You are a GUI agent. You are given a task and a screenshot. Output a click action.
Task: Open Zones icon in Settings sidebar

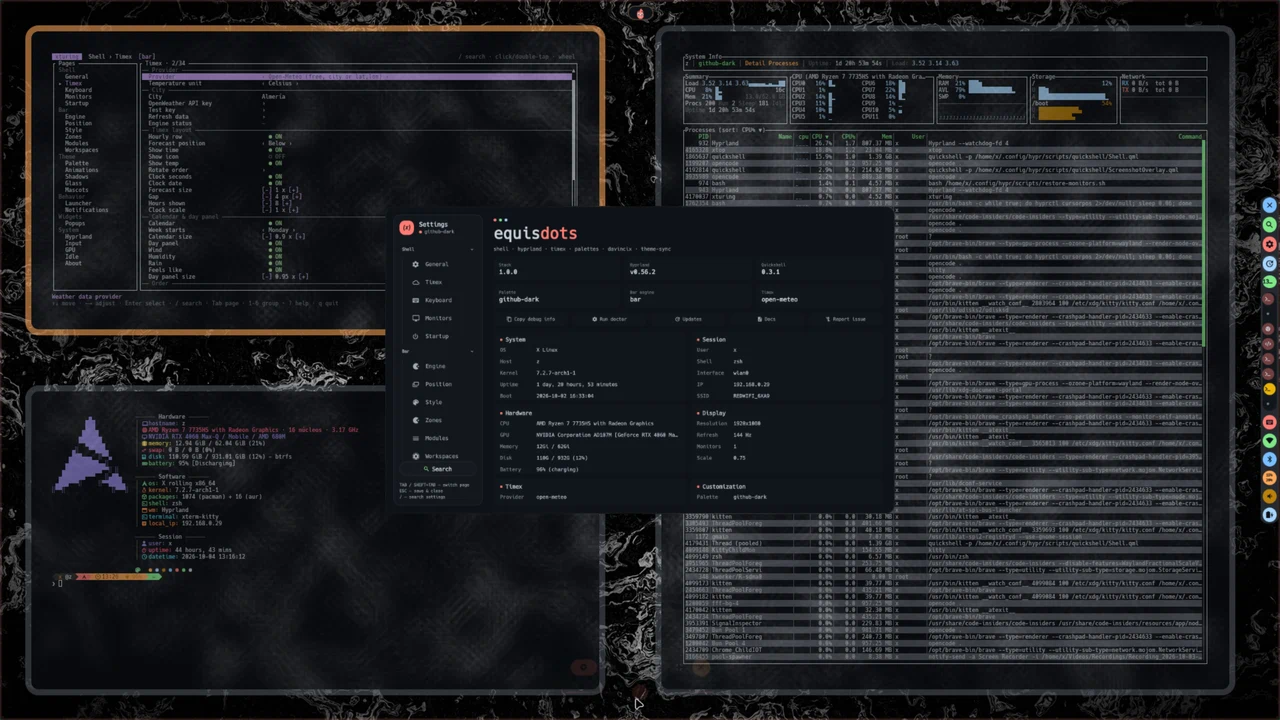416,420
